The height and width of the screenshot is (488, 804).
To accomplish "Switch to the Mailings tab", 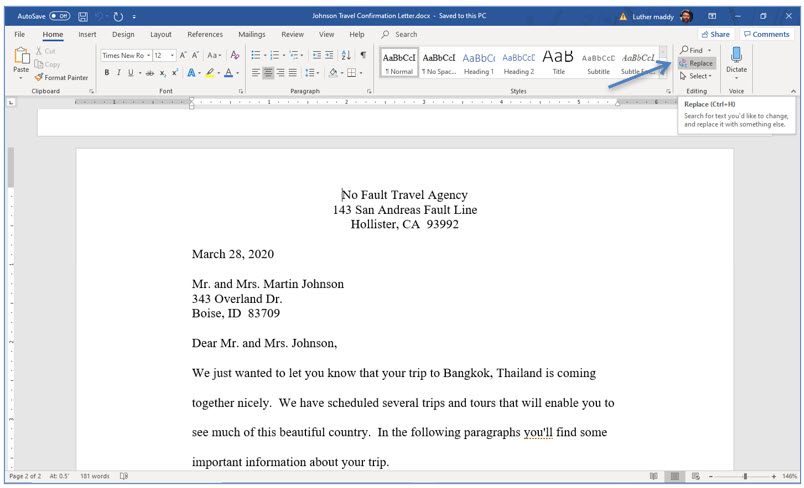I will point(252,34).
